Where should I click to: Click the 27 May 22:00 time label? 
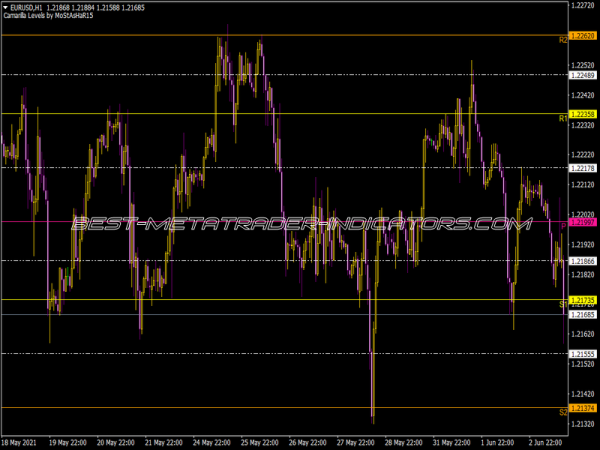pos(355,440)
